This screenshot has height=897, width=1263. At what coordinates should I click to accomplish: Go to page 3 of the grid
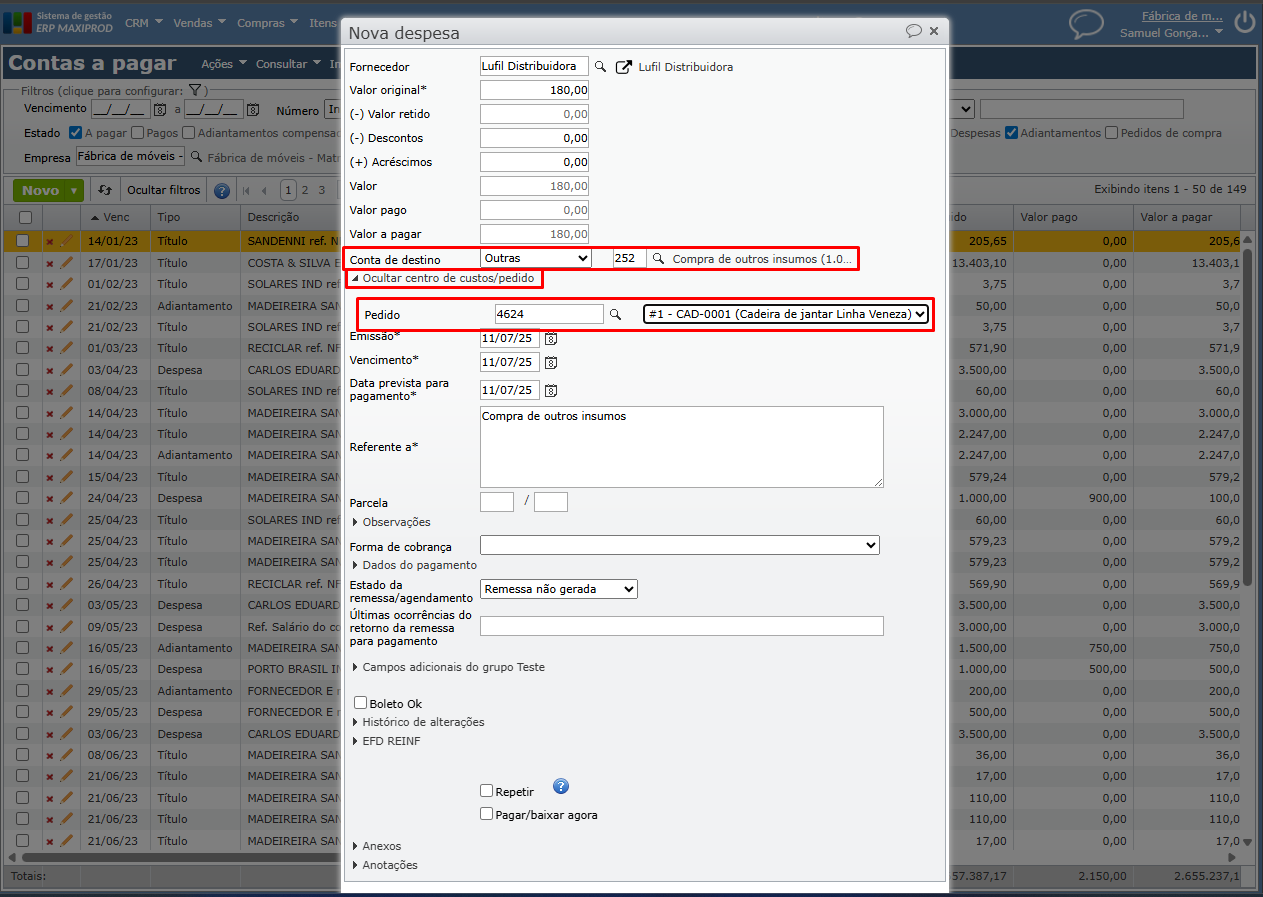[x=321, y=190]
